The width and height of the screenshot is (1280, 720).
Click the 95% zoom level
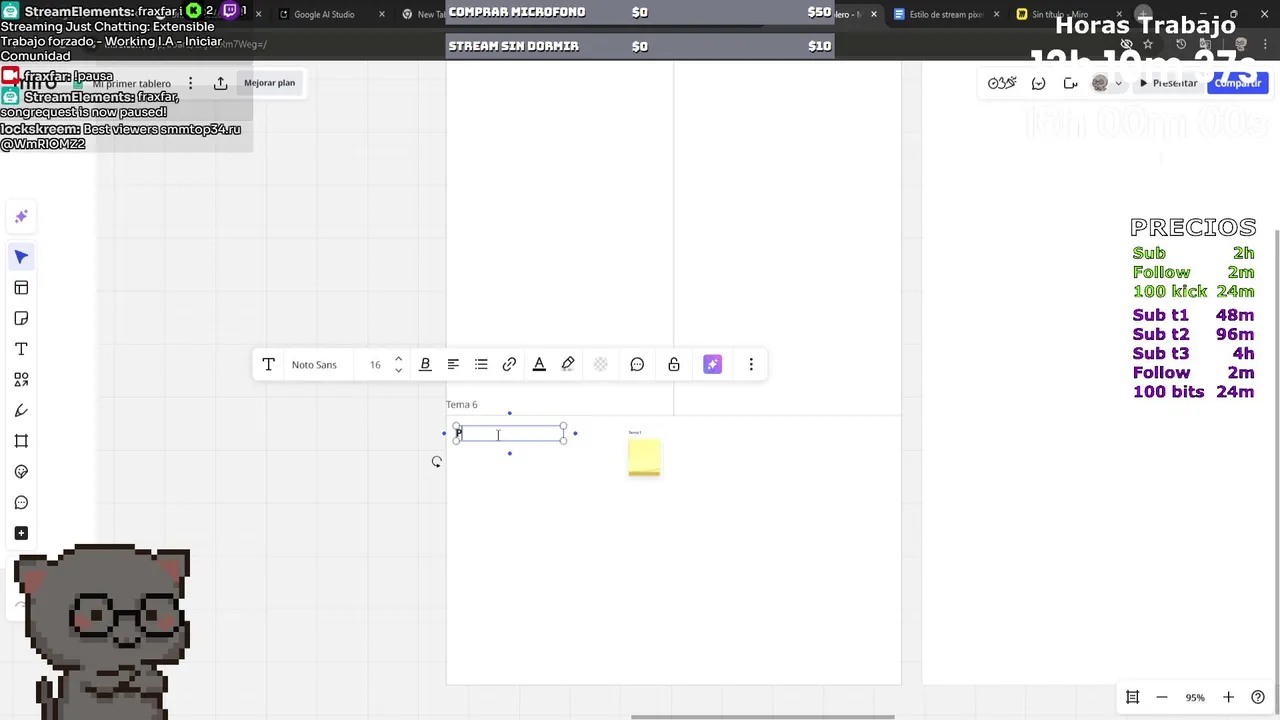coord(1195,697)
